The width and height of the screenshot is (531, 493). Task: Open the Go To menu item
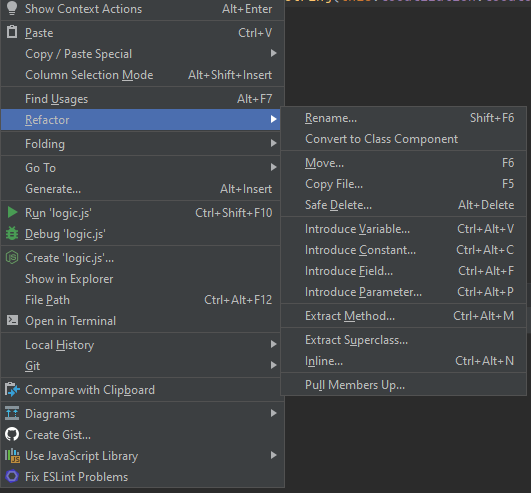tap(141, 168)
